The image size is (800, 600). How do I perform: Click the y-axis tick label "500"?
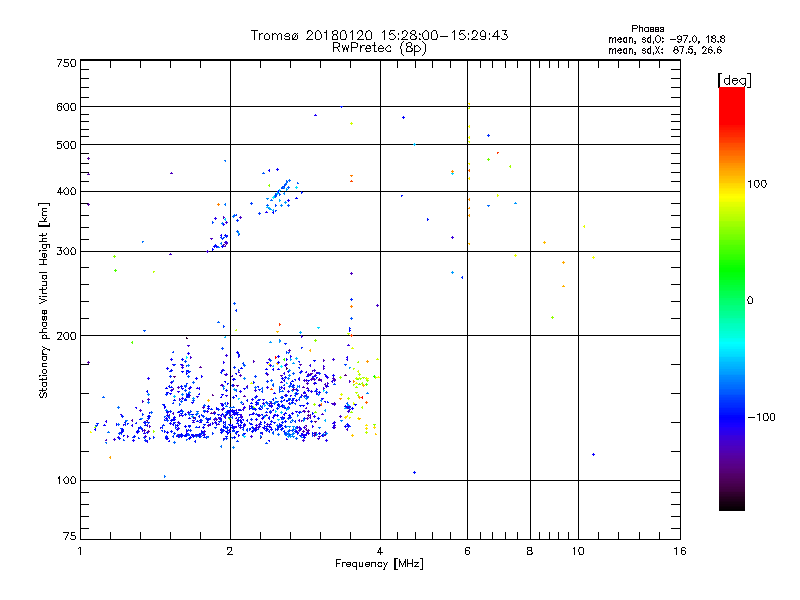(x=66, y=145)
